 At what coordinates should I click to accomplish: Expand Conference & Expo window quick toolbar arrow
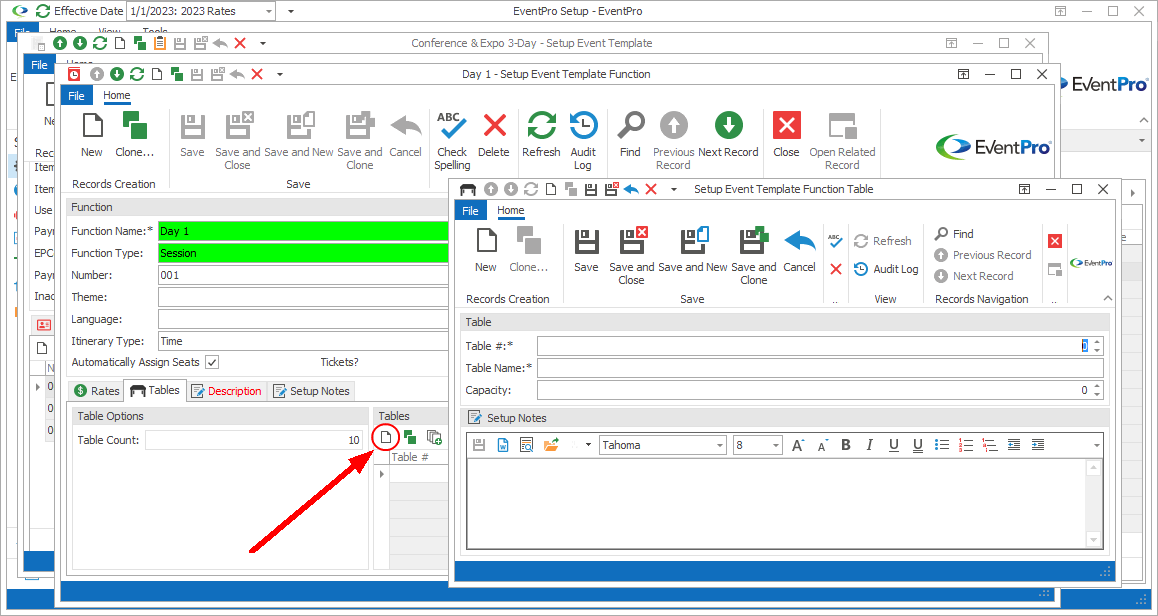(263, 43)
